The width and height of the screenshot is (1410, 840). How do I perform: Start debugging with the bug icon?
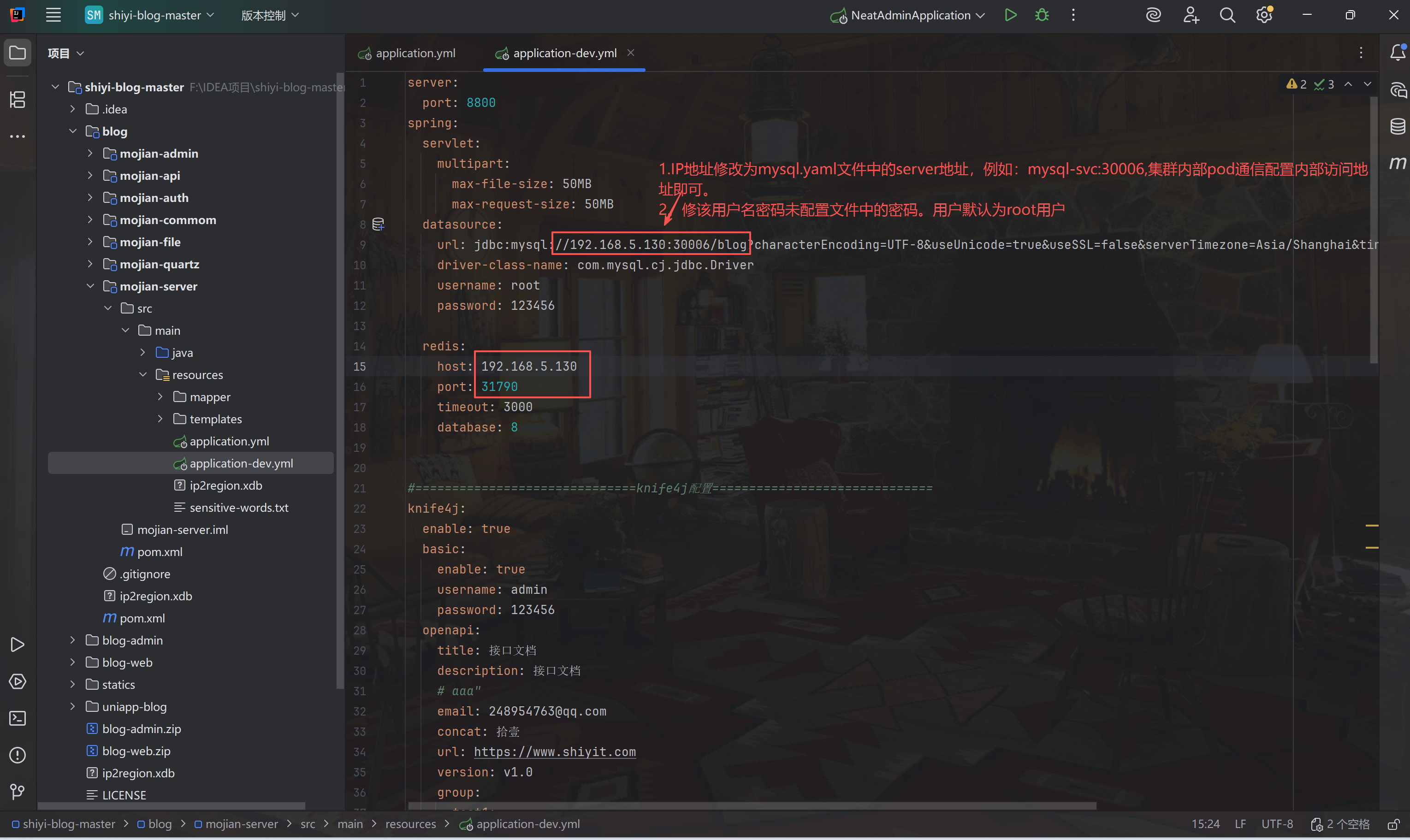(x=1042, y=15)
